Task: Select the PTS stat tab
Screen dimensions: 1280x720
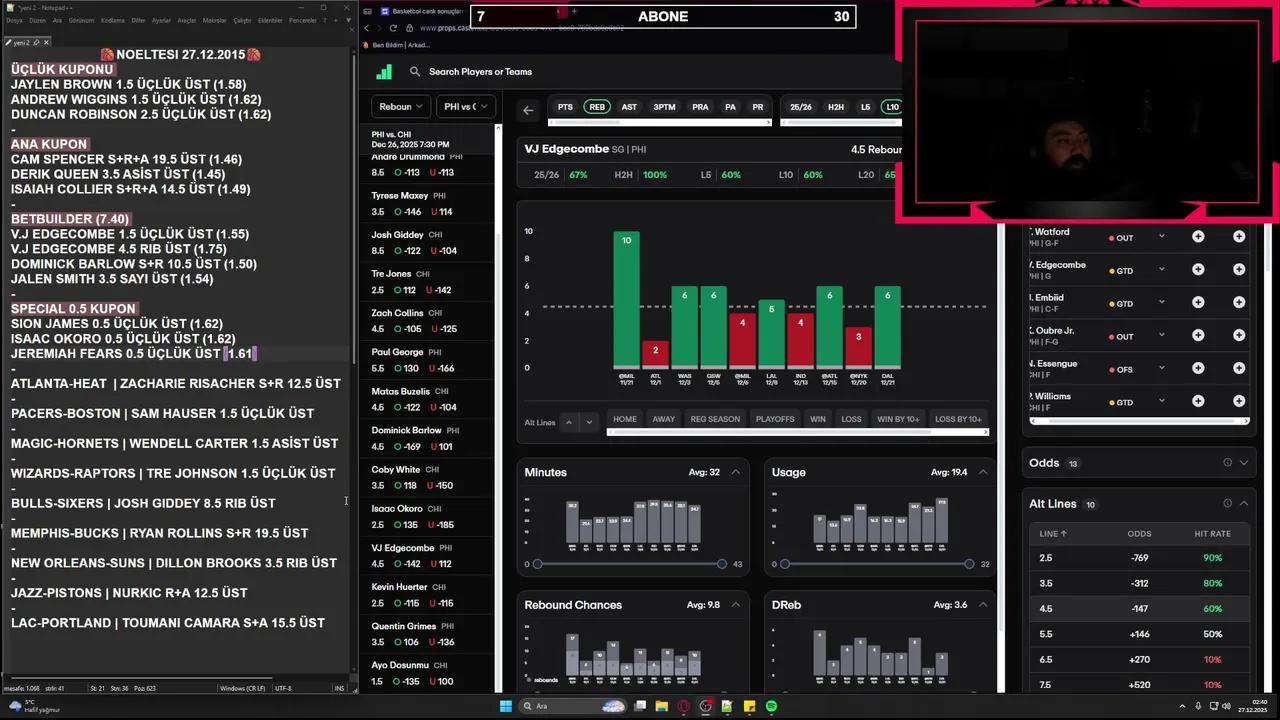Action: (x=565, y=107)
